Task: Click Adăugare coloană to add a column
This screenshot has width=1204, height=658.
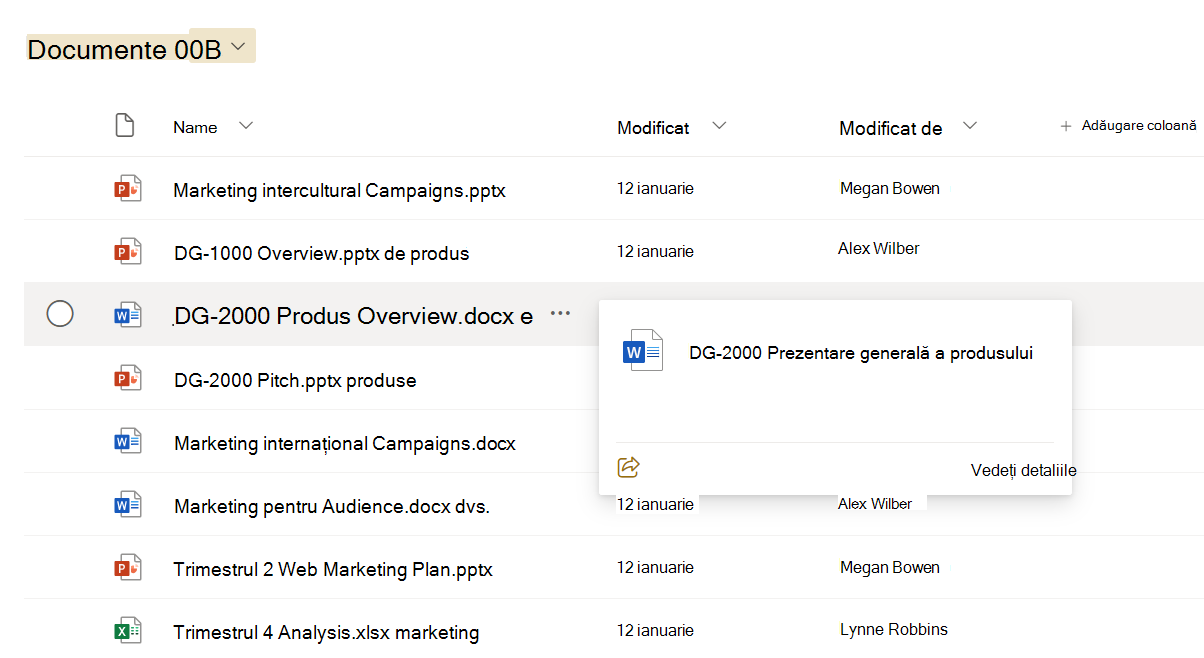Action: pyautogui.click(x=1128, y=126)
